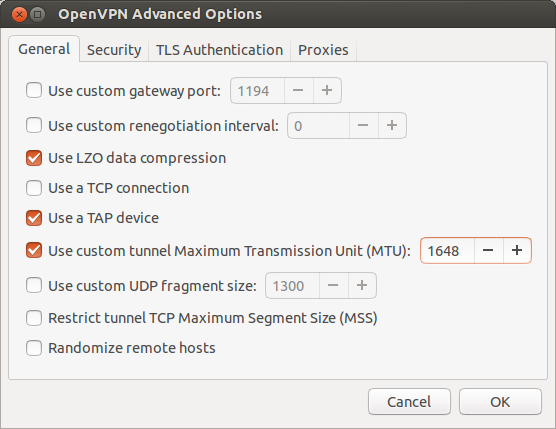Select the Proxies tab
Screen dimensions: 556x429
323,50
